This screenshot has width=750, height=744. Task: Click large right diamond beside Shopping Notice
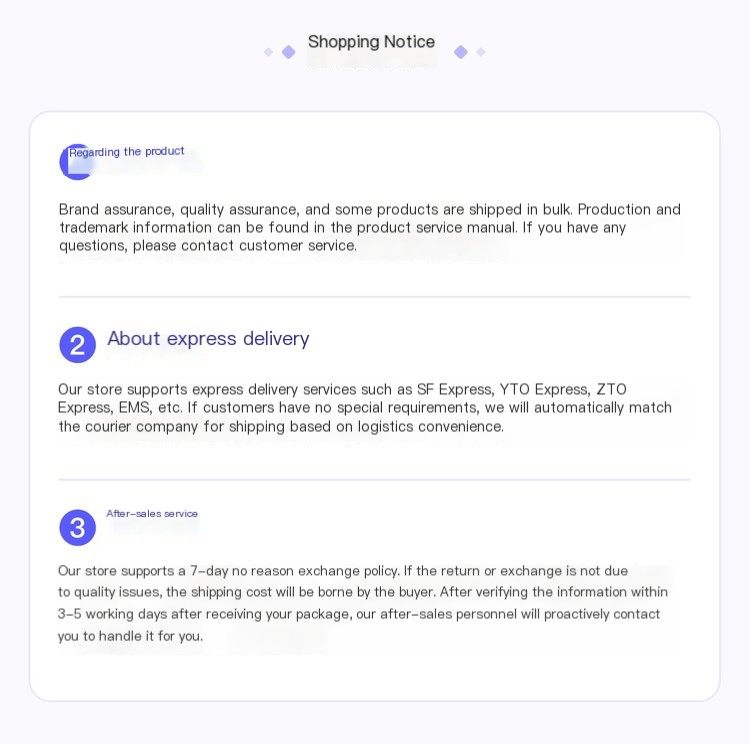tap(461, 52)
